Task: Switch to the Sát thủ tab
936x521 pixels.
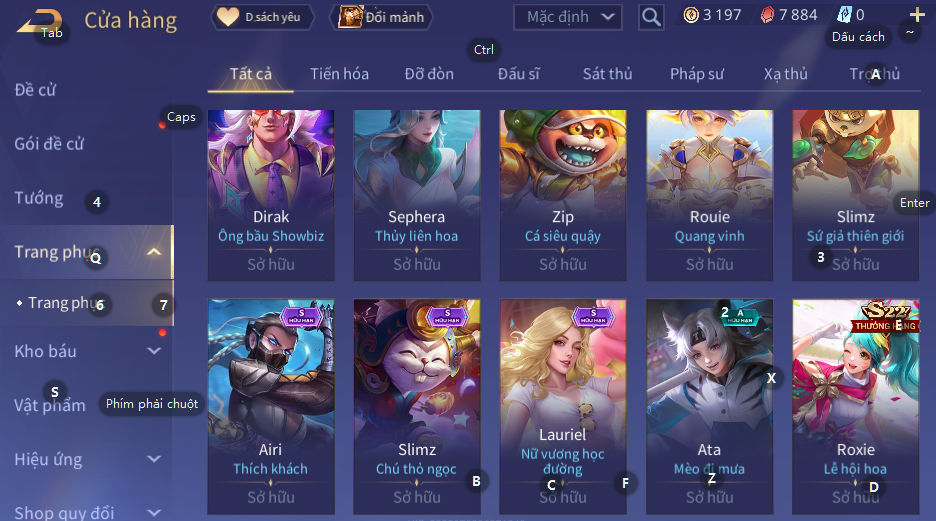Action: point(607,74)
